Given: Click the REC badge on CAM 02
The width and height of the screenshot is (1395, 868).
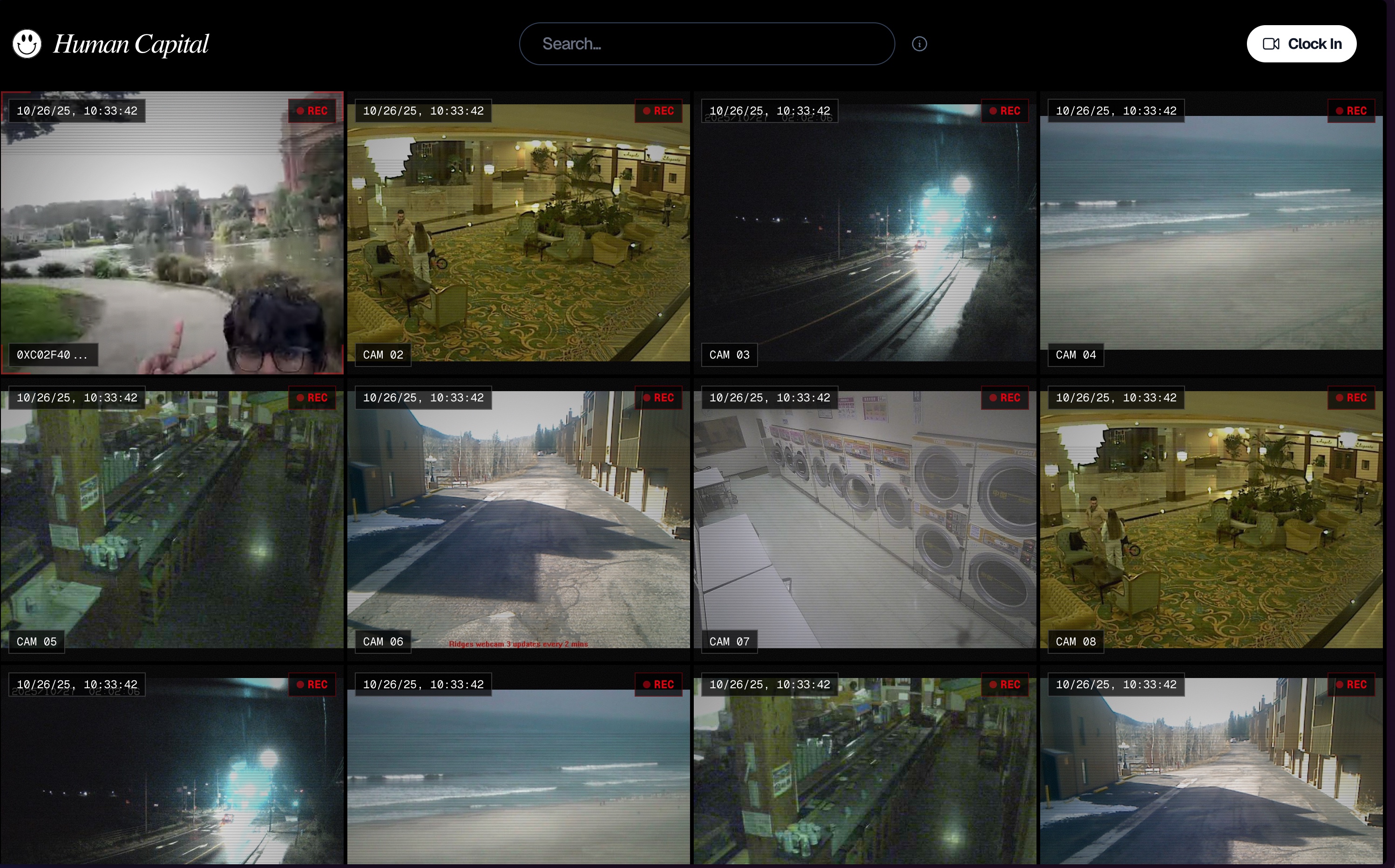Looking at the screenshot, I should tap(658, 111).
